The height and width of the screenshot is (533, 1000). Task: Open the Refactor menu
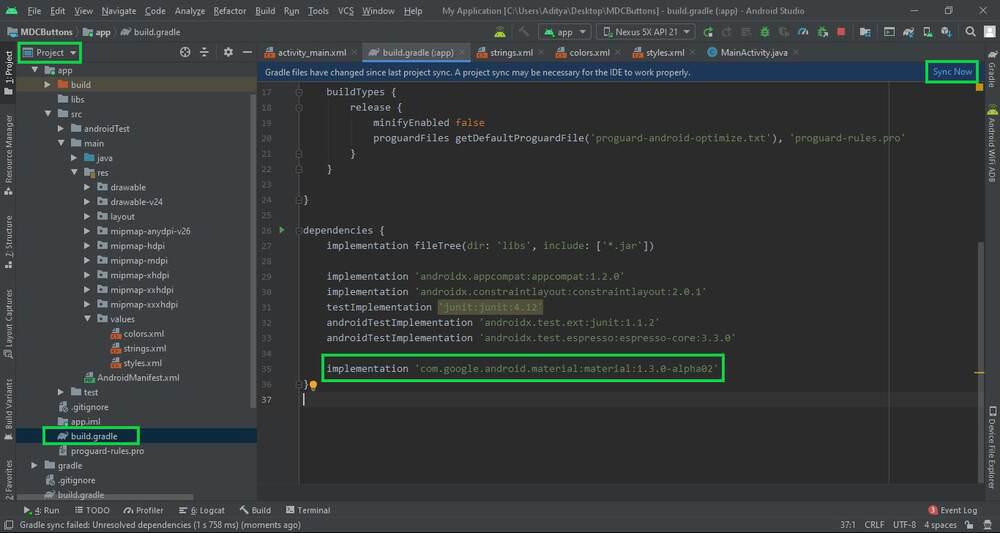click(x=229, y=11)
